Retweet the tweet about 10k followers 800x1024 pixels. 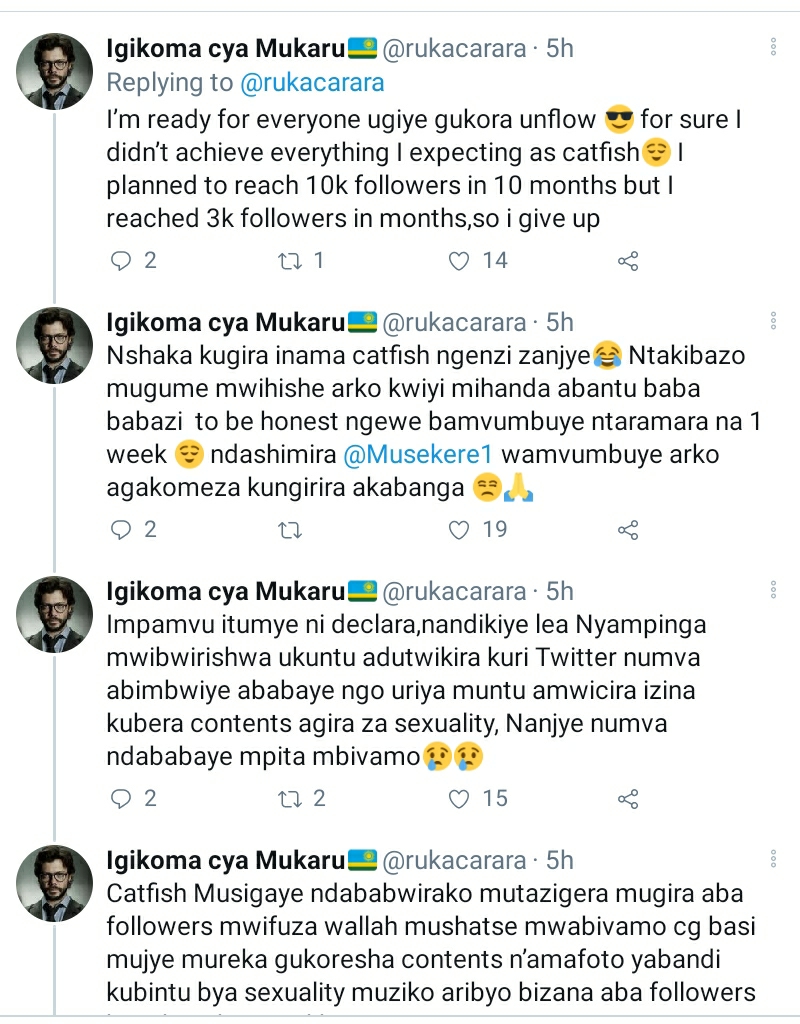[x=289, y=261]
